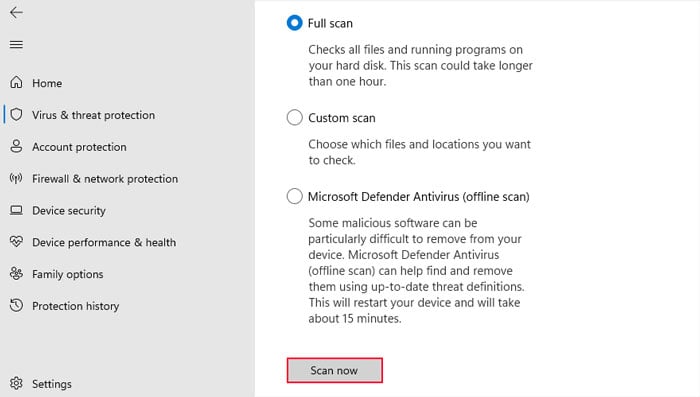Start the scan with Scan now
The width and height of the screenshot is (700, 397).
click(334, 370)
